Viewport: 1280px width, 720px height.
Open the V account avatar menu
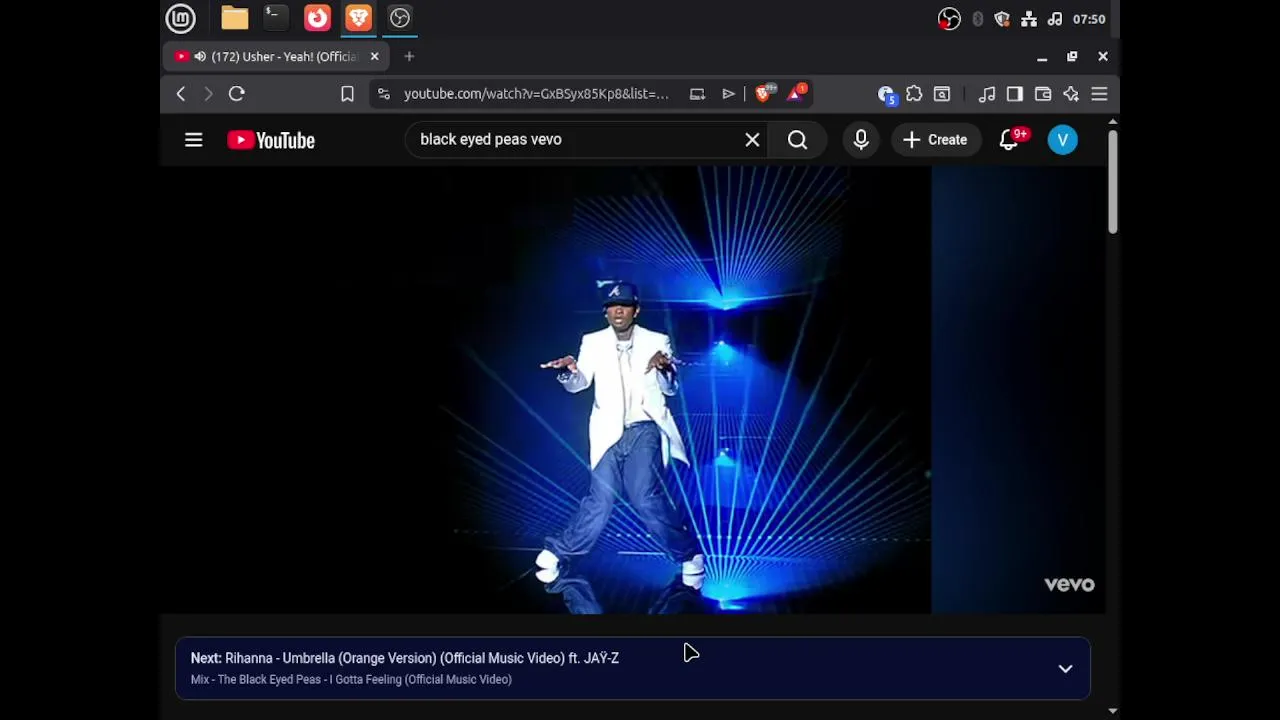[1062, 140]
